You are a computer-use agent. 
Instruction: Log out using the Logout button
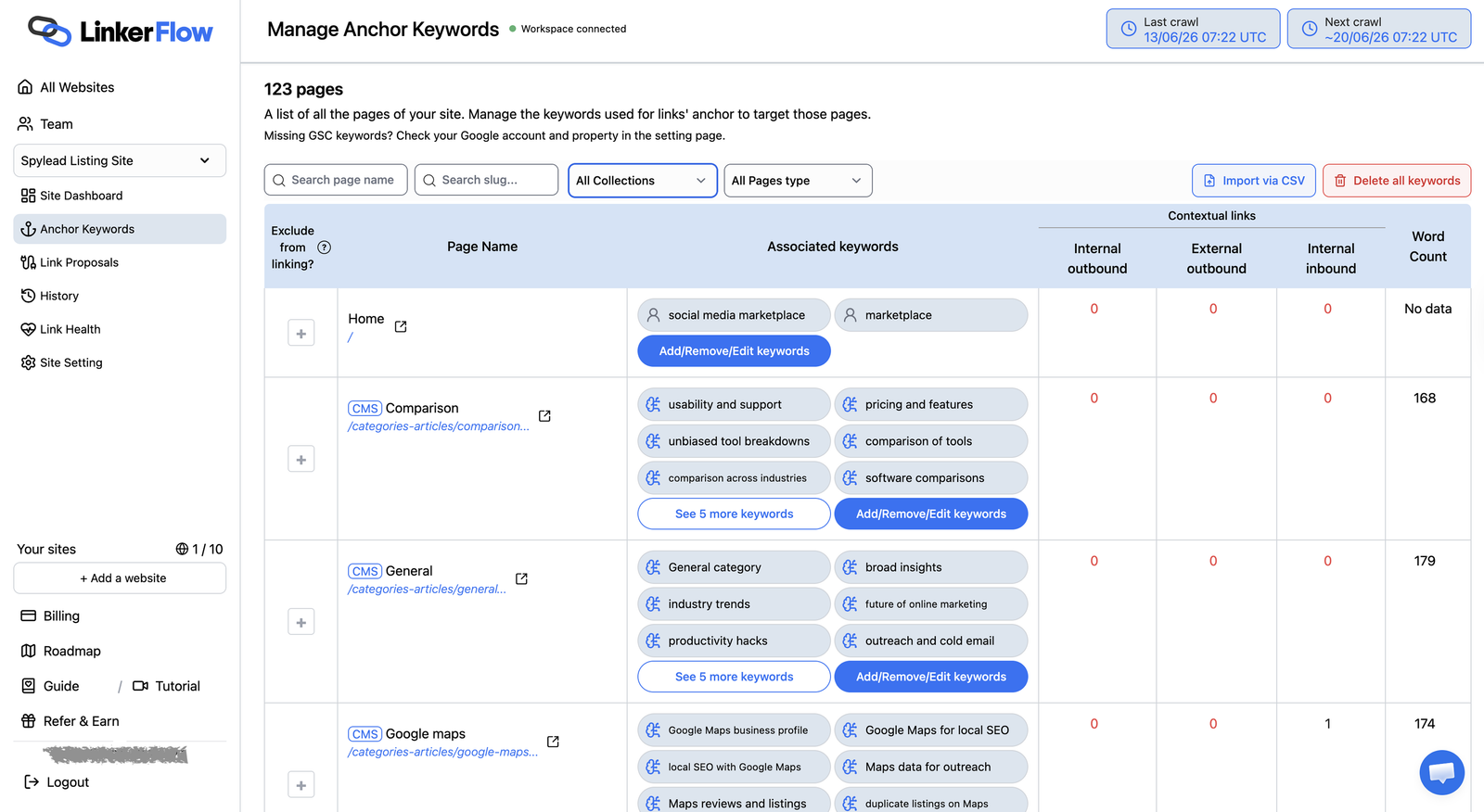pos(57,782)
